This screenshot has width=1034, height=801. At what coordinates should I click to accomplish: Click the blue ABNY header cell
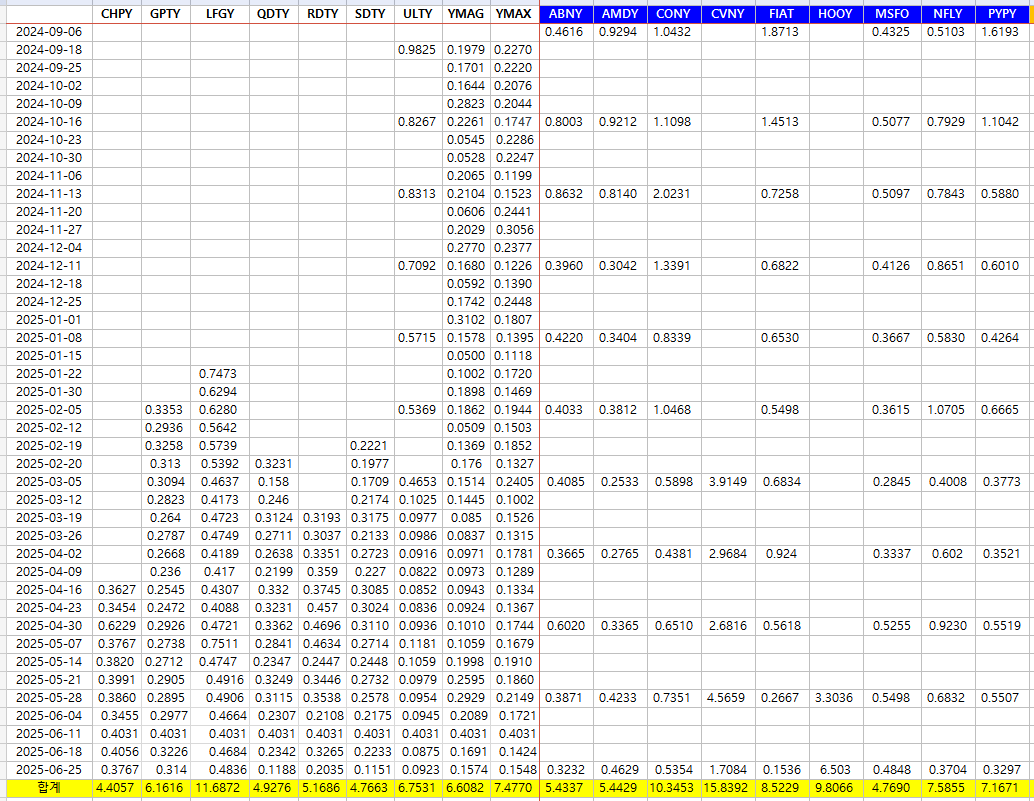(566, 14)
